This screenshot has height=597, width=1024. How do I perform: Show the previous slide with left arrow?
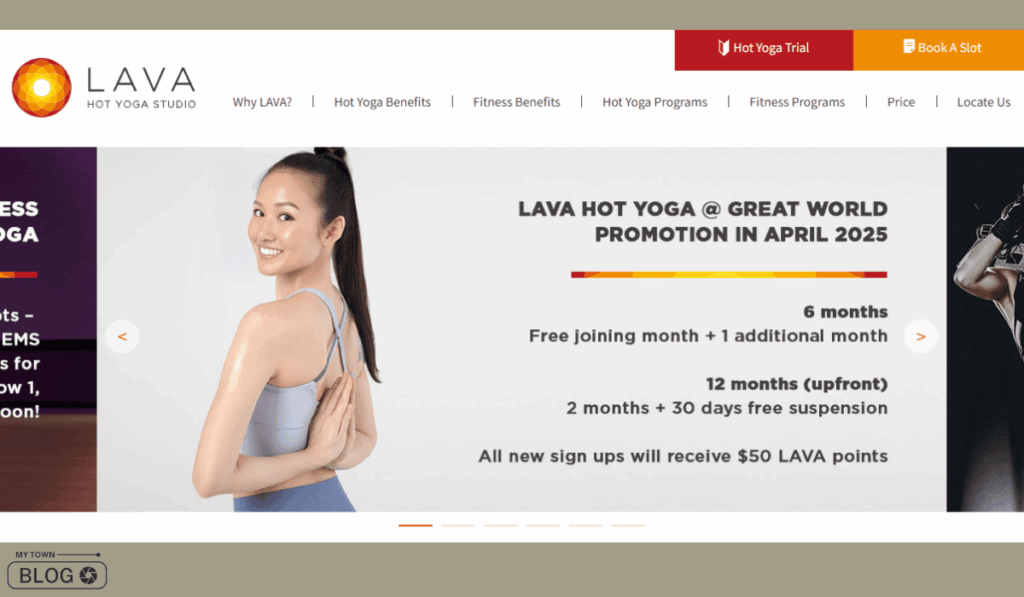click(x=122, y=336)
